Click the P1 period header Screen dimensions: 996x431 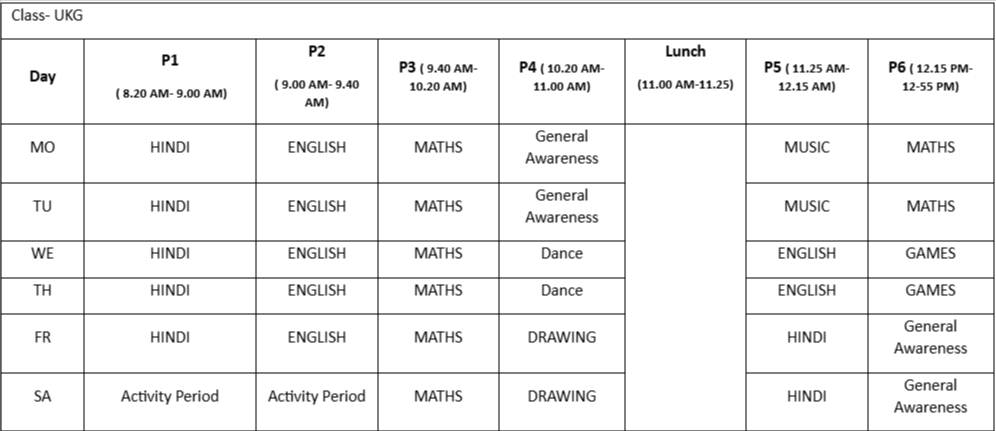pyautogui.click(x=170, y=77)
